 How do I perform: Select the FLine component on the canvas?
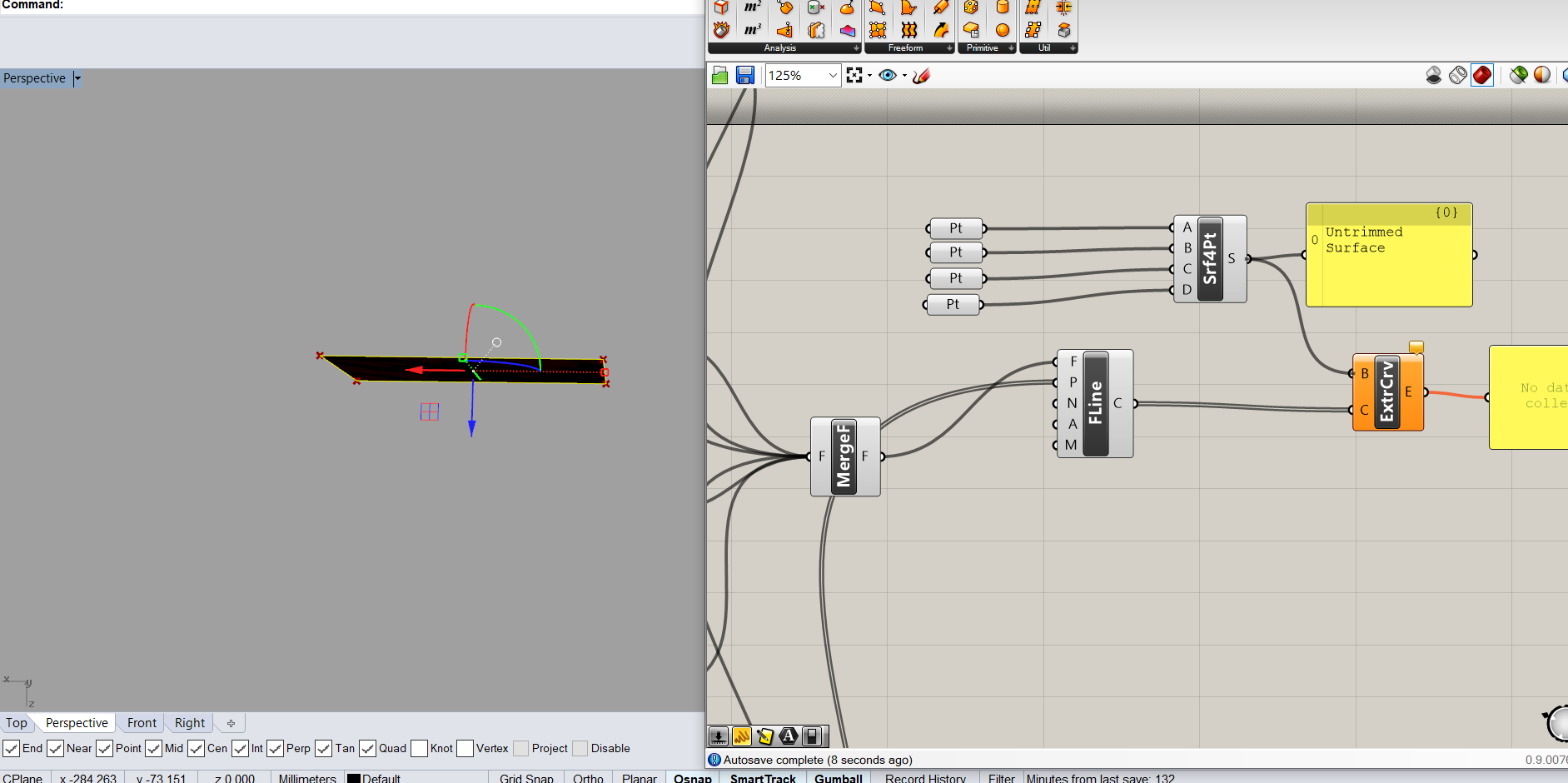click(1095, 403)
